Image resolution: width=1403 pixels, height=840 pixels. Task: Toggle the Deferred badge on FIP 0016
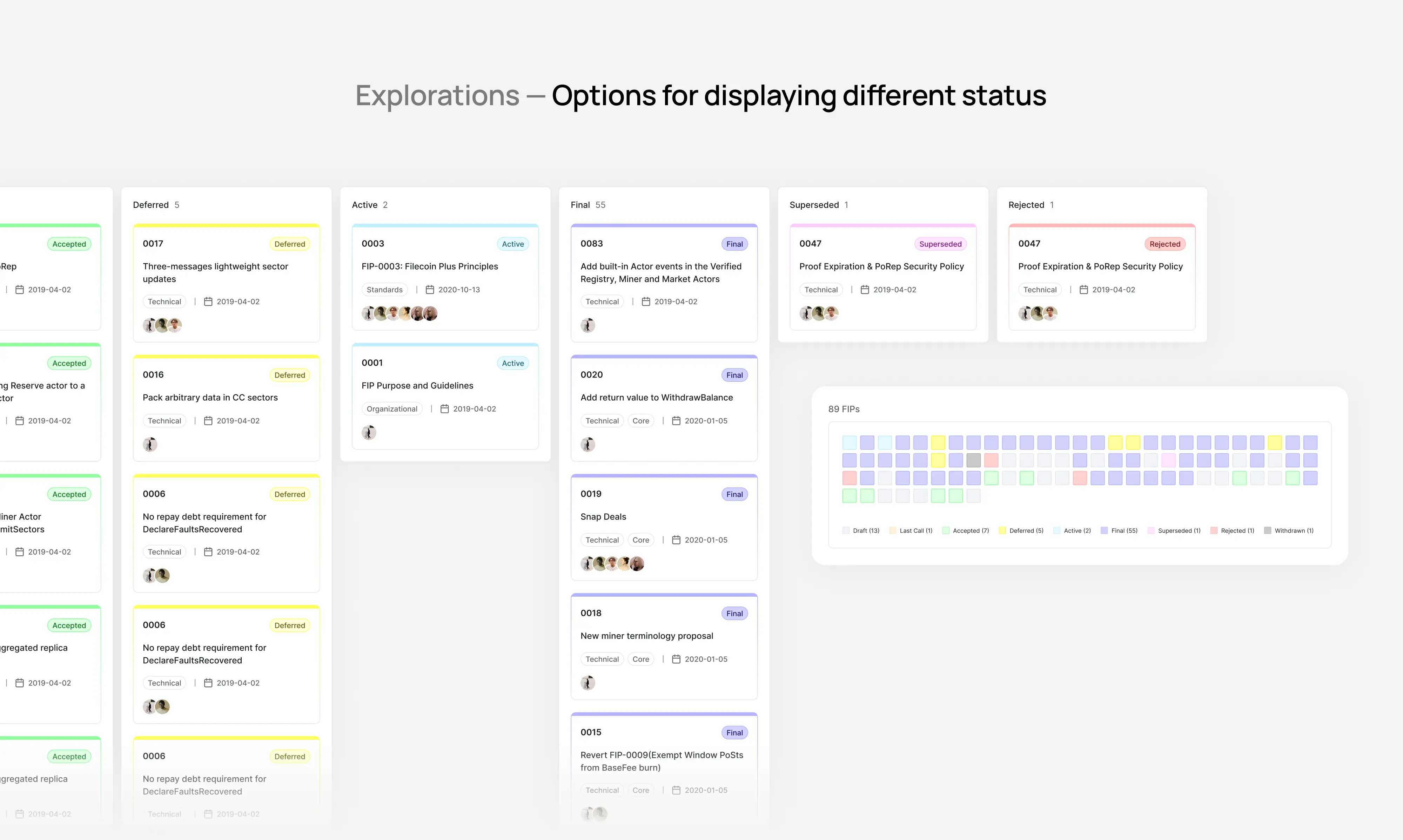pyautogui.click(x=289, y=375)
